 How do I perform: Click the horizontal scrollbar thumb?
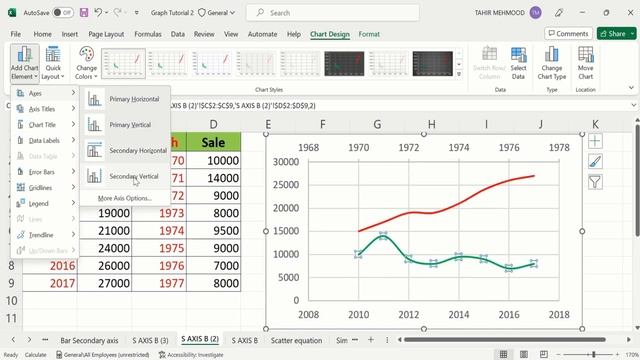point(504,340)
